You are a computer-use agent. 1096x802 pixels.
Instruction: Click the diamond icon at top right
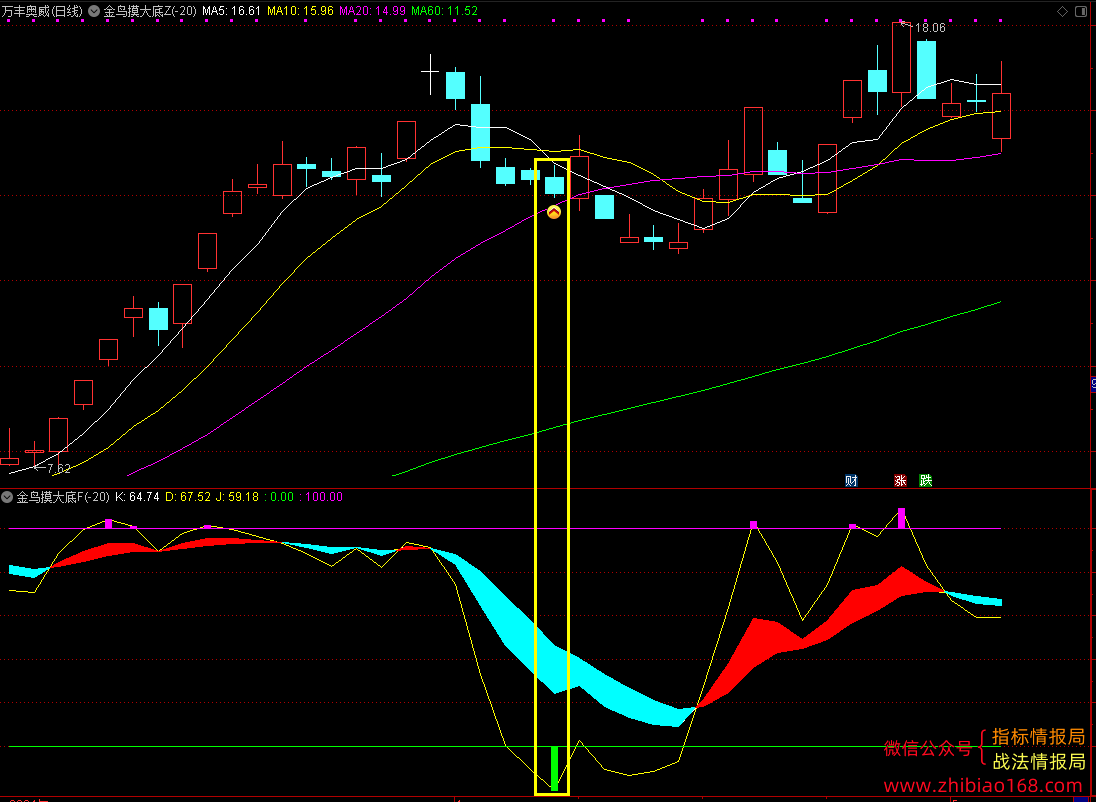[x=1062, y=11]
